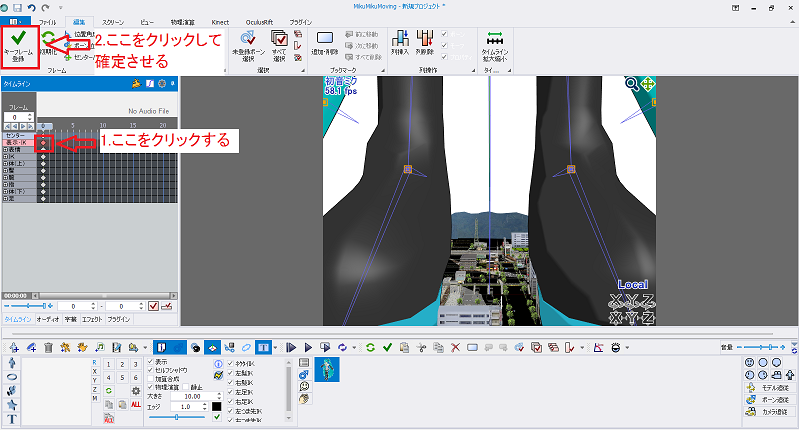The width and height of the screenshot is (799, 430).
Task: Select the Hatsune Miku model thumbnail
Action: click(327, 369)
